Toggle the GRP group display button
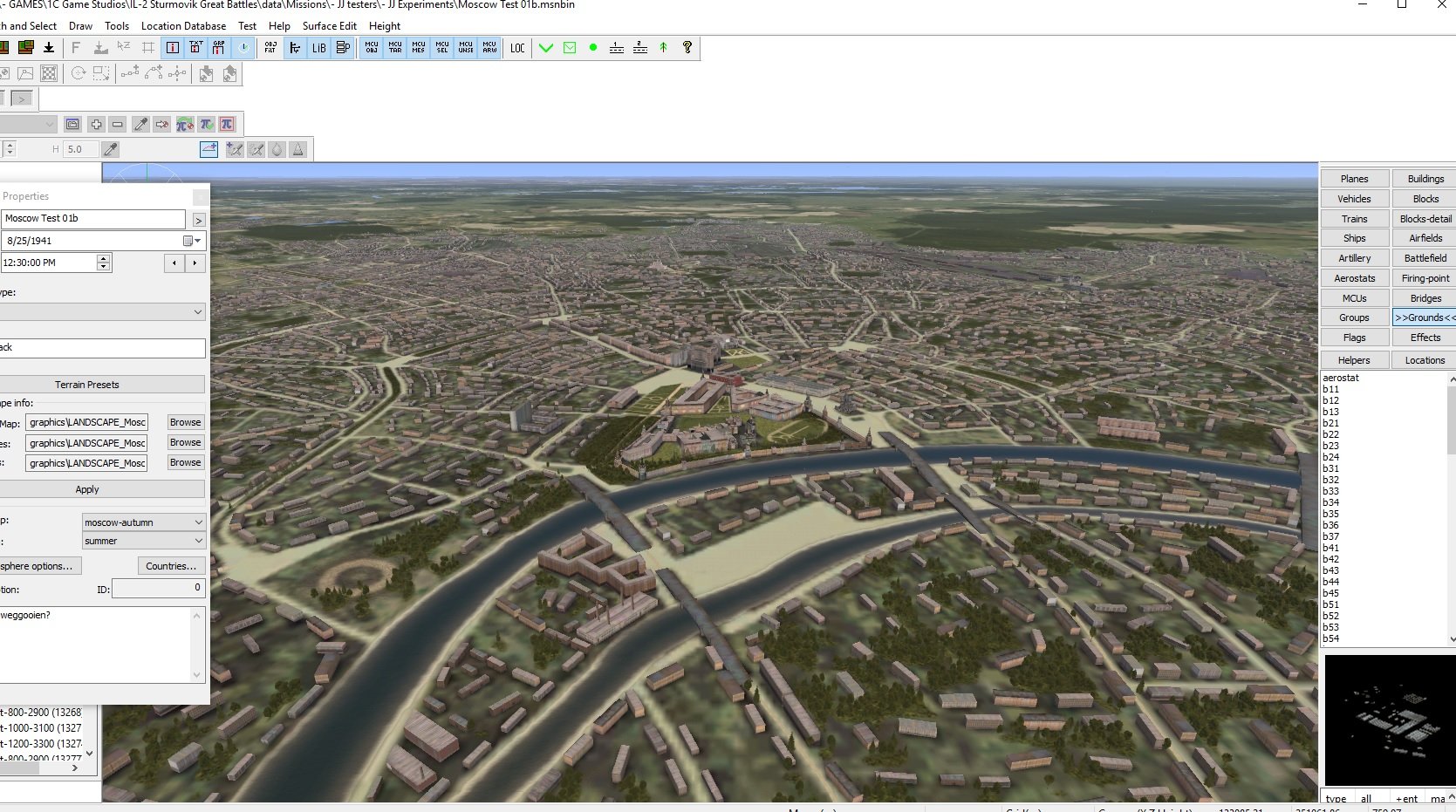The image size is (1456, 812). pyautogui.click(x=219, y=48)
